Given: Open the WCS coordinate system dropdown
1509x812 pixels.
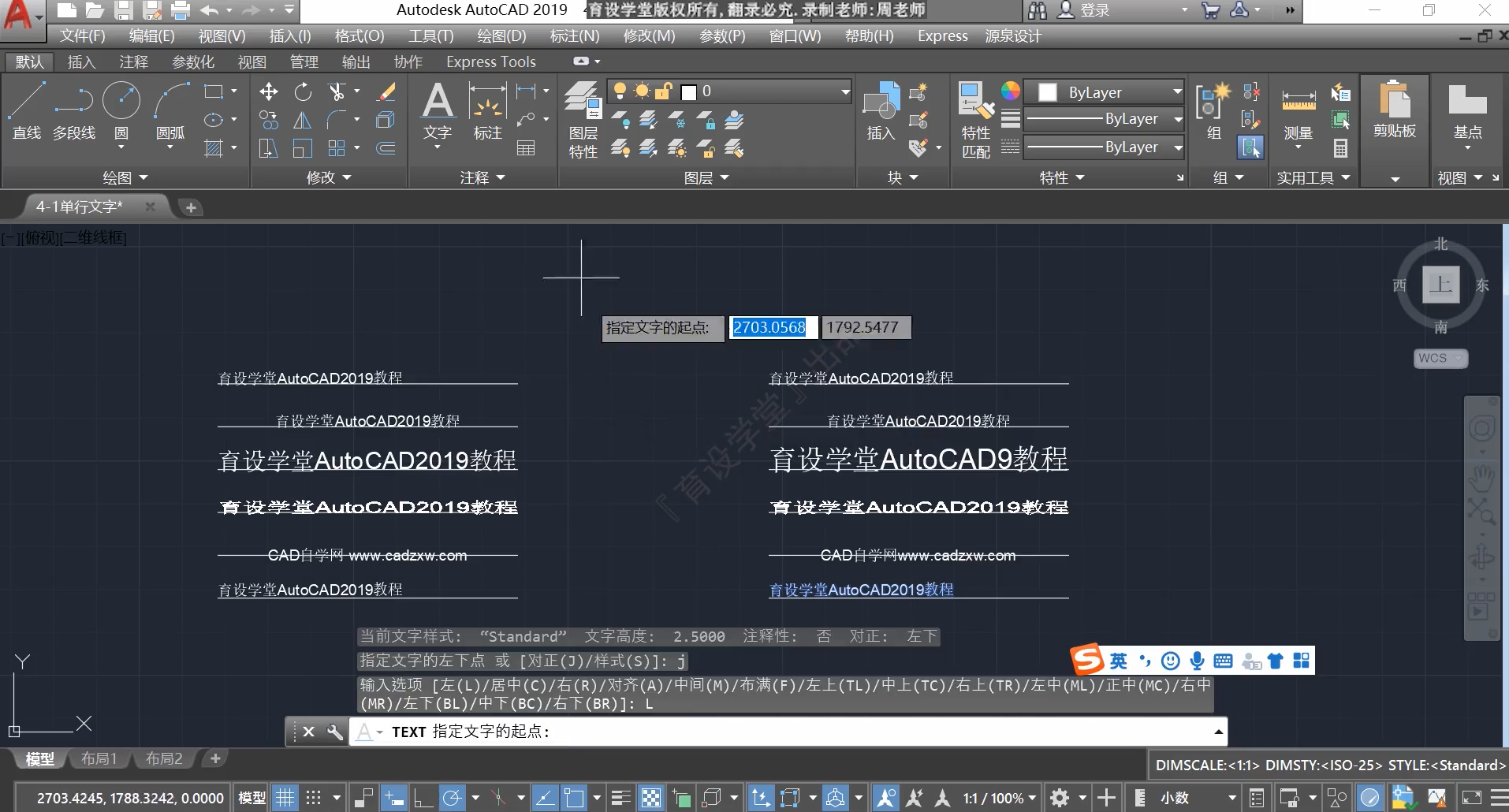Looking at the screenshot, I should click(x=1440, y=358).
